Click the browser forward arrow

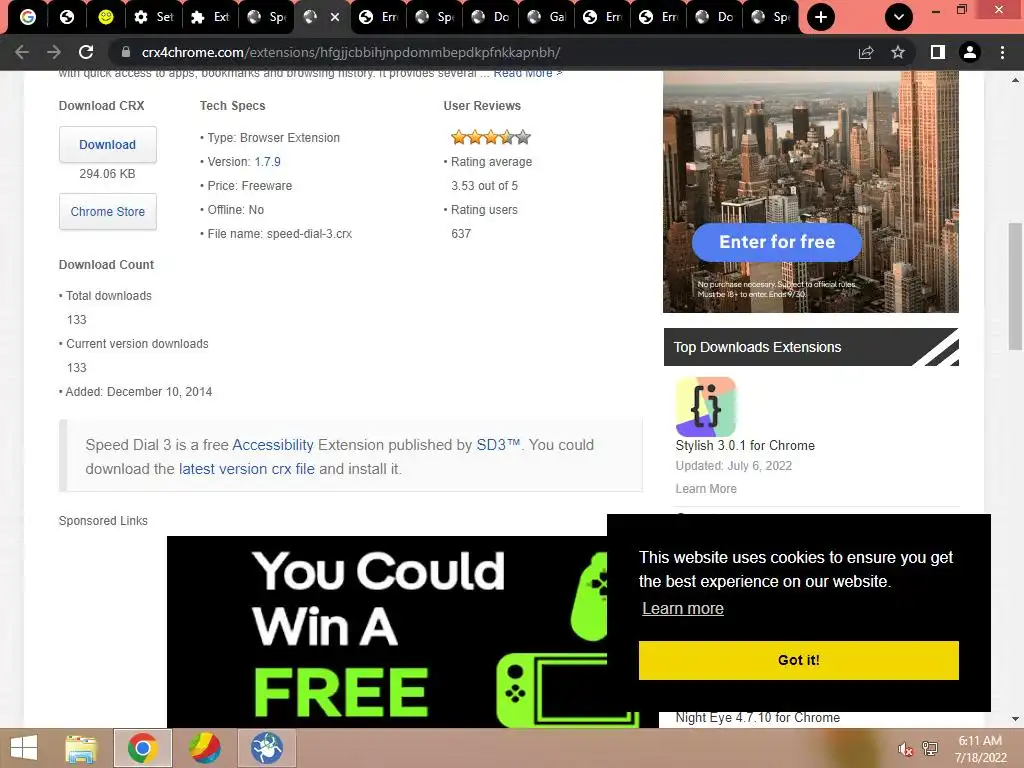tap(54, 52)
